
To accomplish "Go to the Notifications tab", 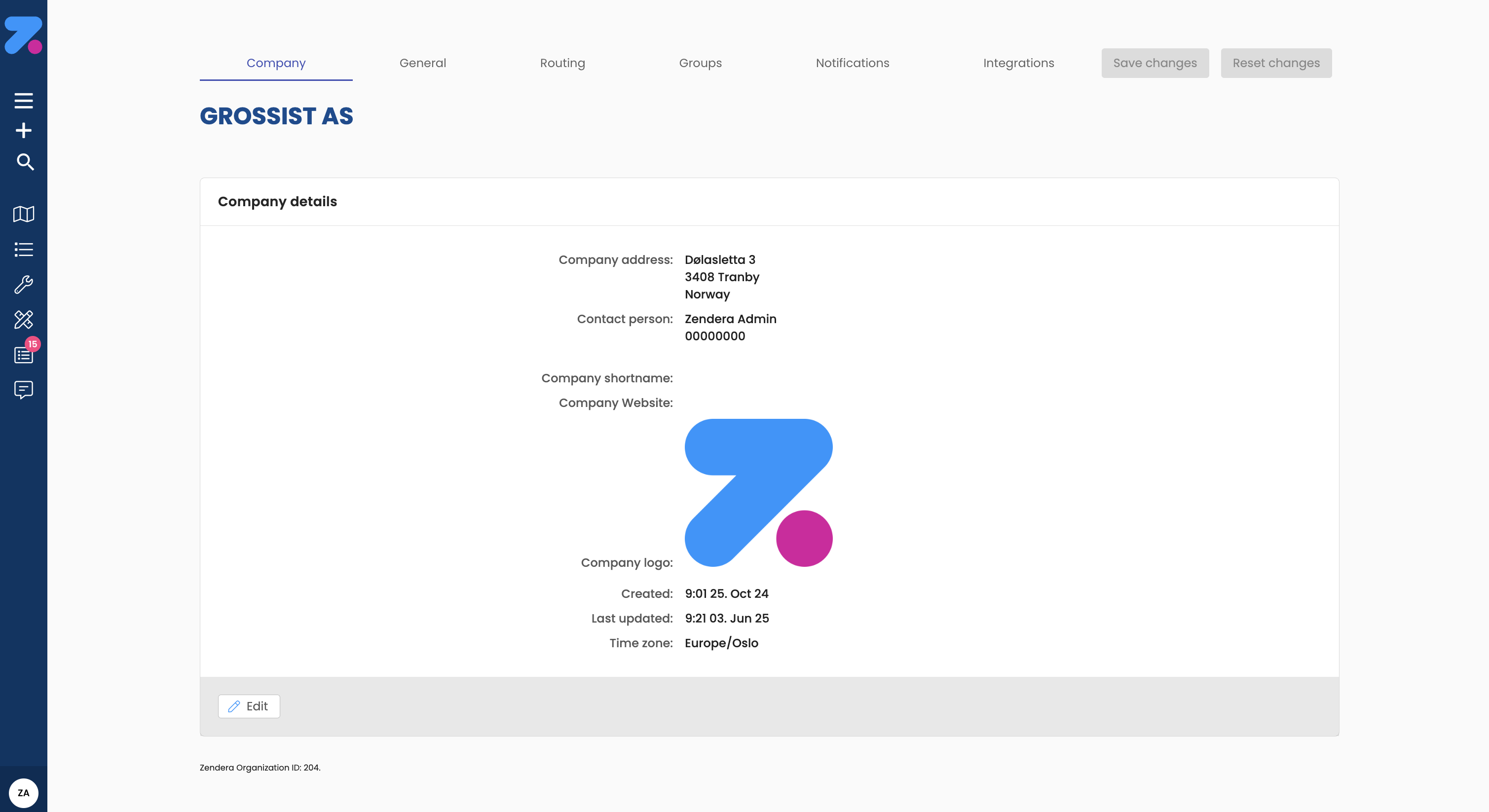I will pyautogui.click(x=852, y=63).
